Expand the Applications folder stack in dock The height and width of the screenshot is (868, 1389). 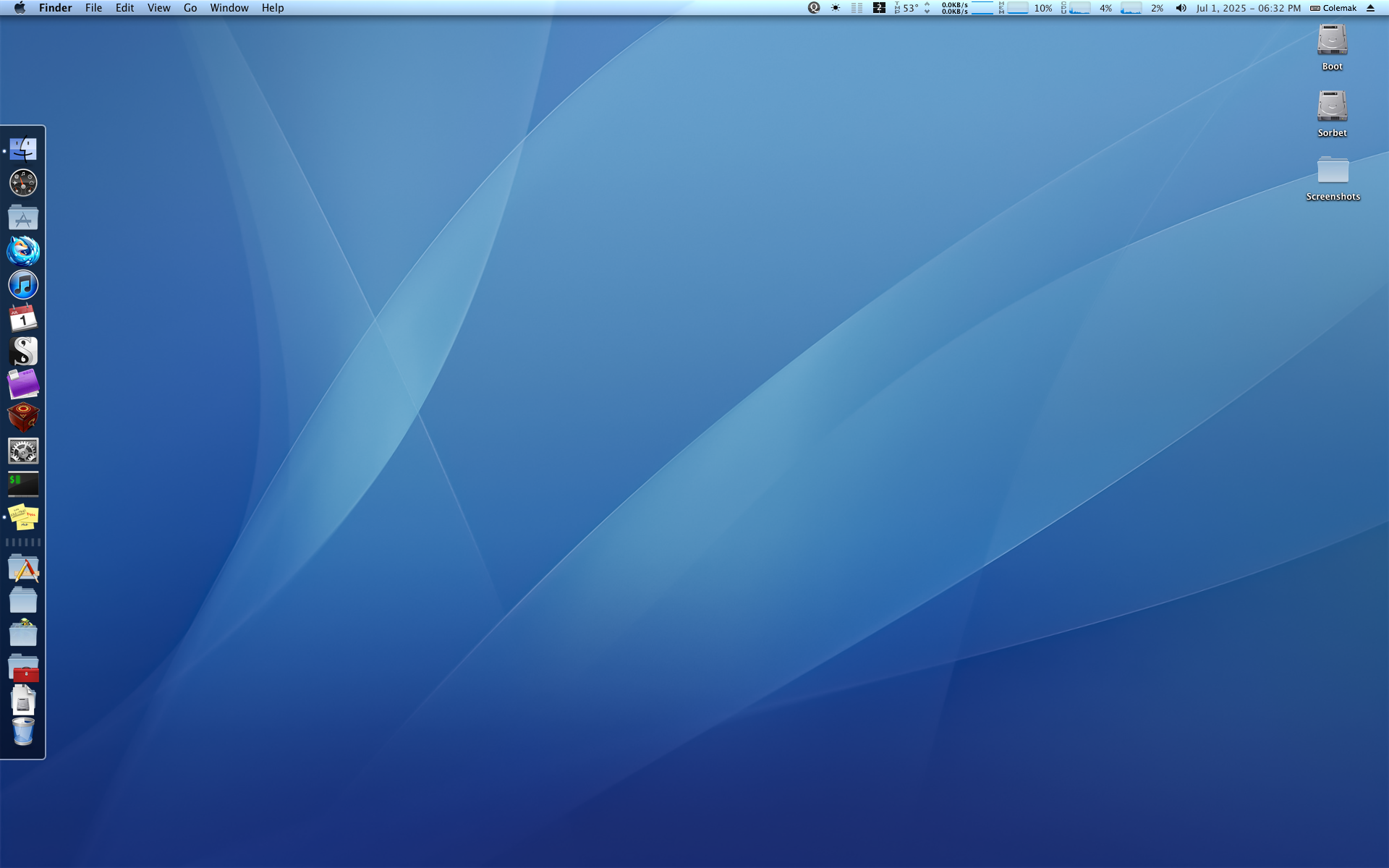[x=23, y=569]
